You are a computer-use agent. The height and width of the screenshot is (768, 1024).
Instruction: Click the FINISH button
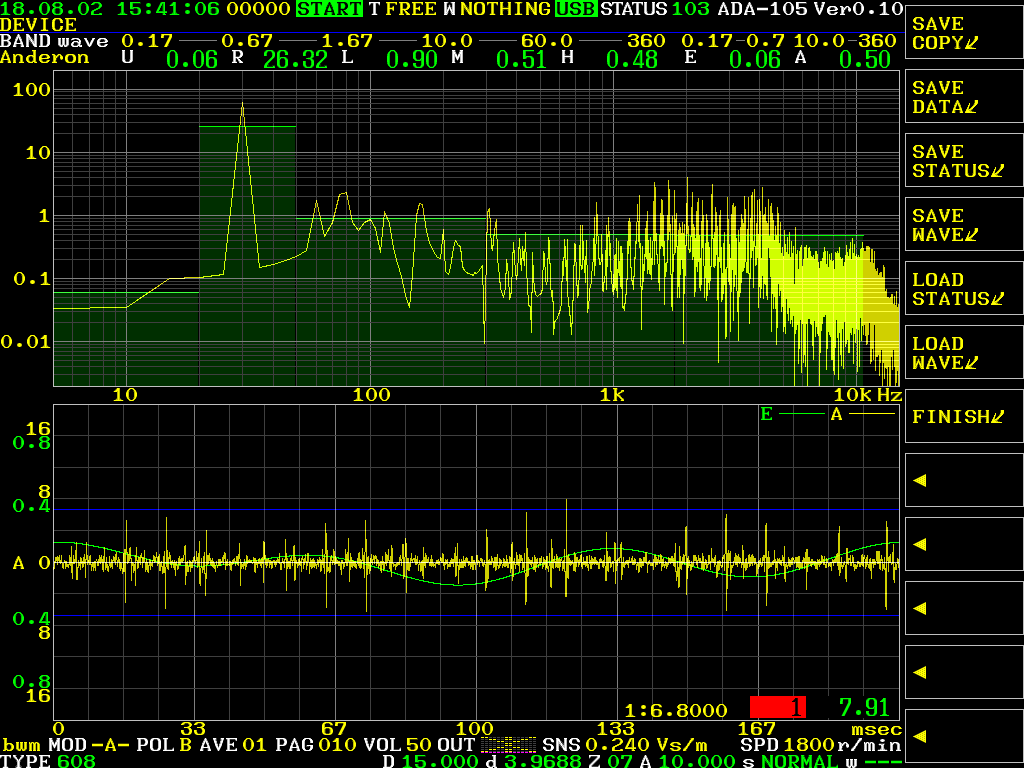964,416
